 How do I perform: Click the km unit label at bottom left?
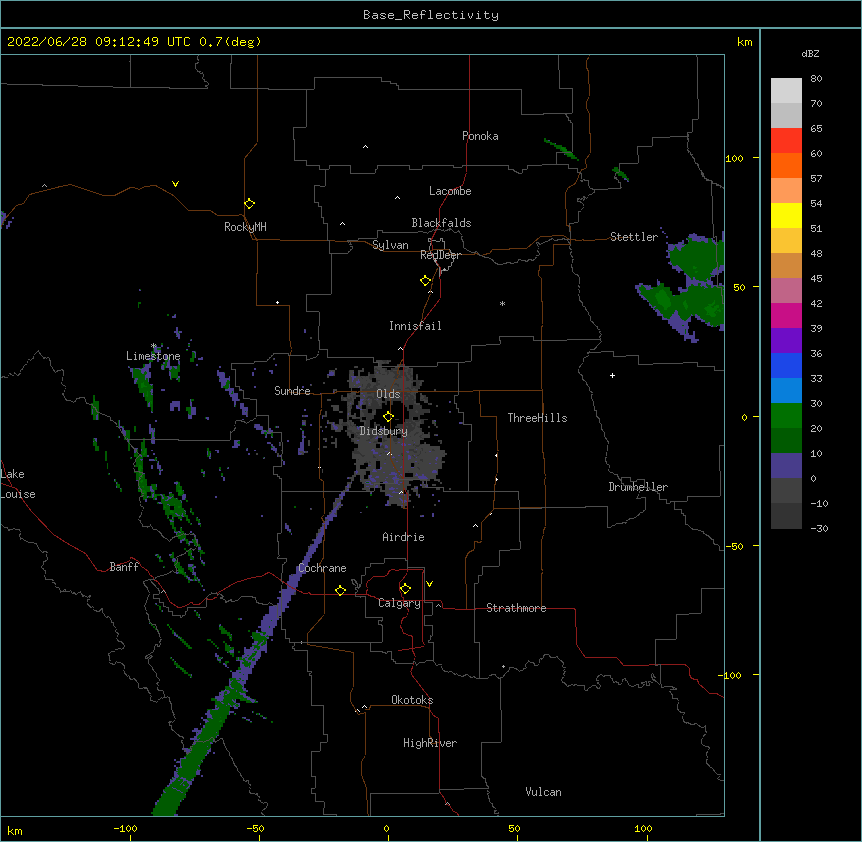click(x=15, y=830)
